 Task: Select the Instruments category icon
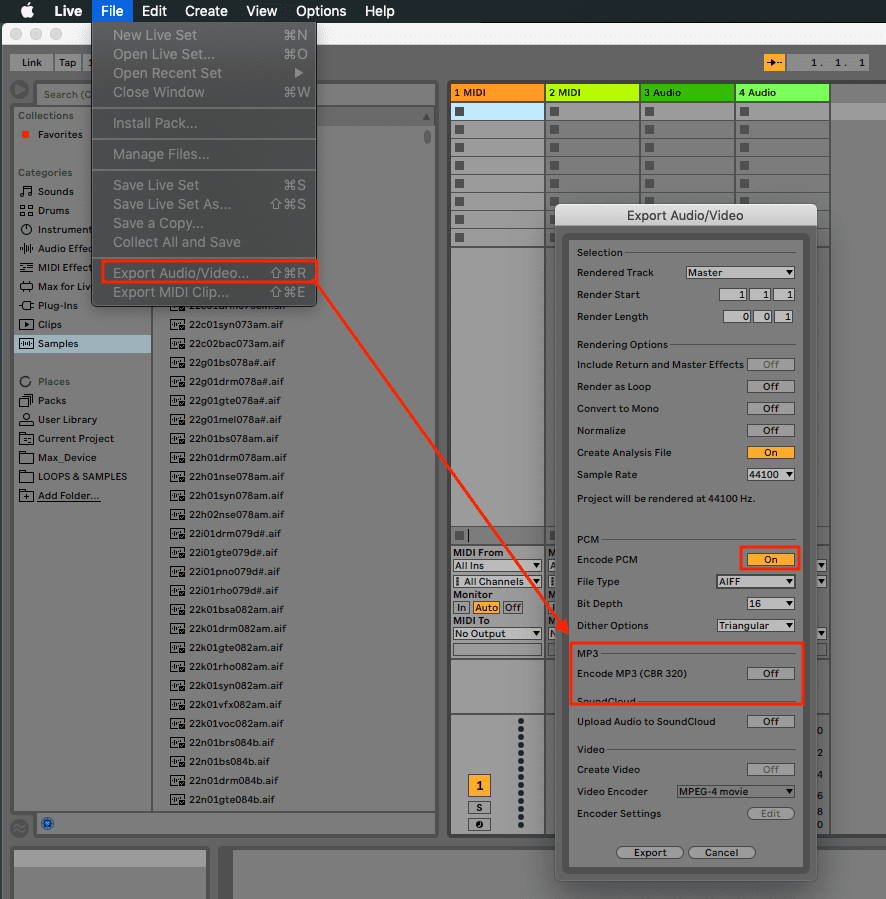pos(26,229)
